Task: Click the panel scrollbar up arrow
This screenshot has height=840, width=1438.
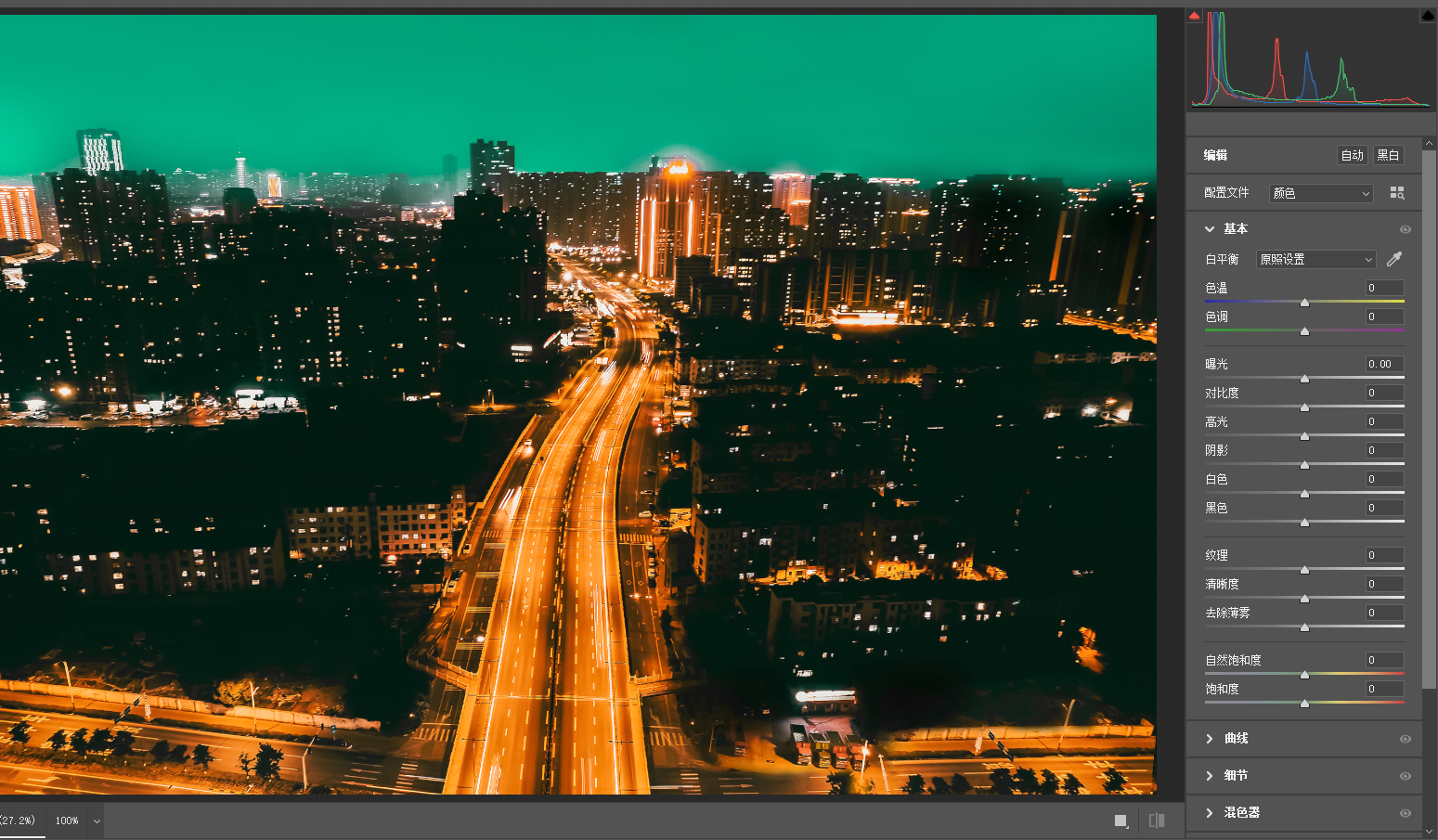Action: coord(1429,144)
